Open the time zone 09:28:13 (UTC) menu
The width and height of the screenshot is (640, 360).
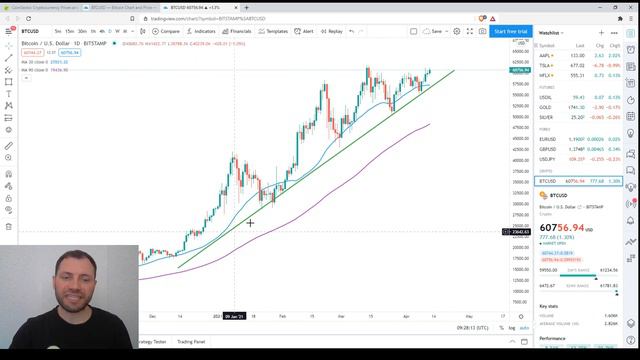pos(472,328)
